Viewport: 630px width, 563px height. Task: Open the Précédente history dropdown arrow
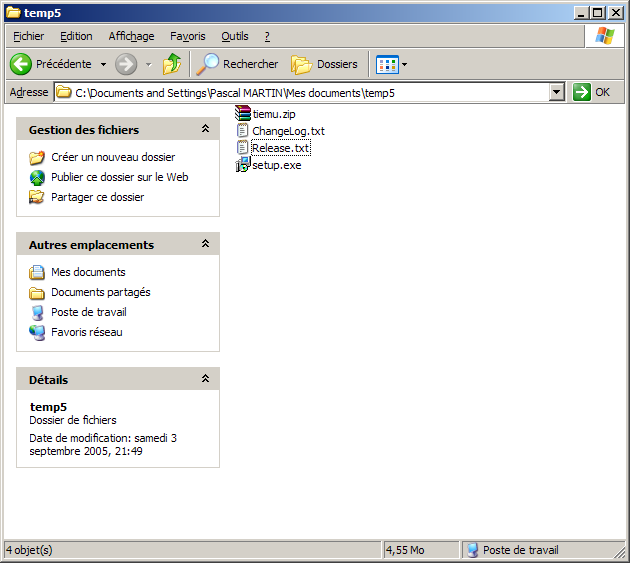click(x=104, y=64)
